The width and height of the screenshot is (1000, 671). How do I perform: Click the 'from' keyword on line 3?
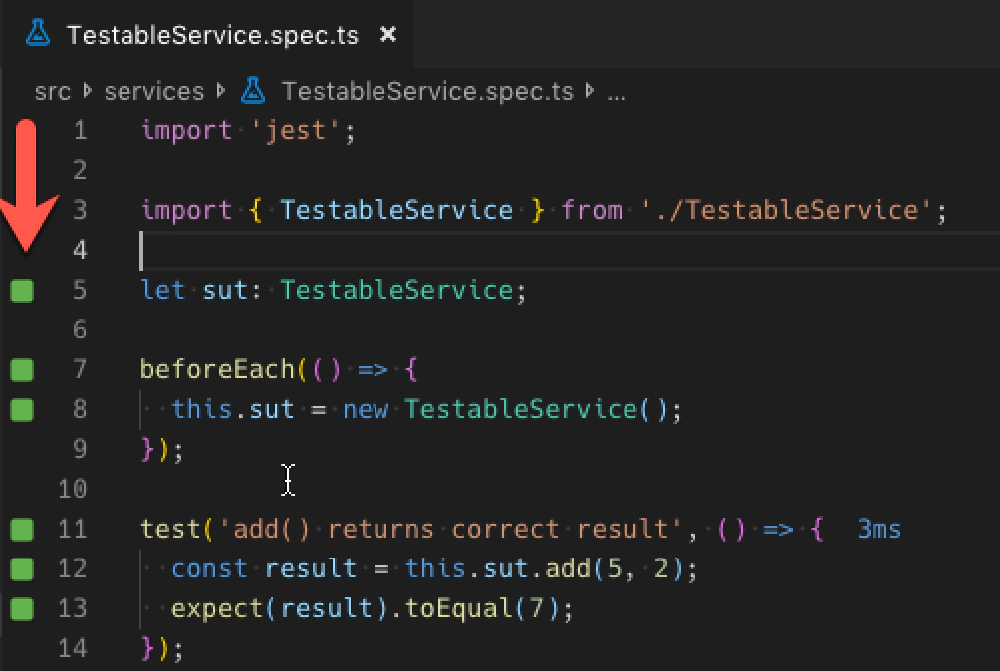coord(592,210)
